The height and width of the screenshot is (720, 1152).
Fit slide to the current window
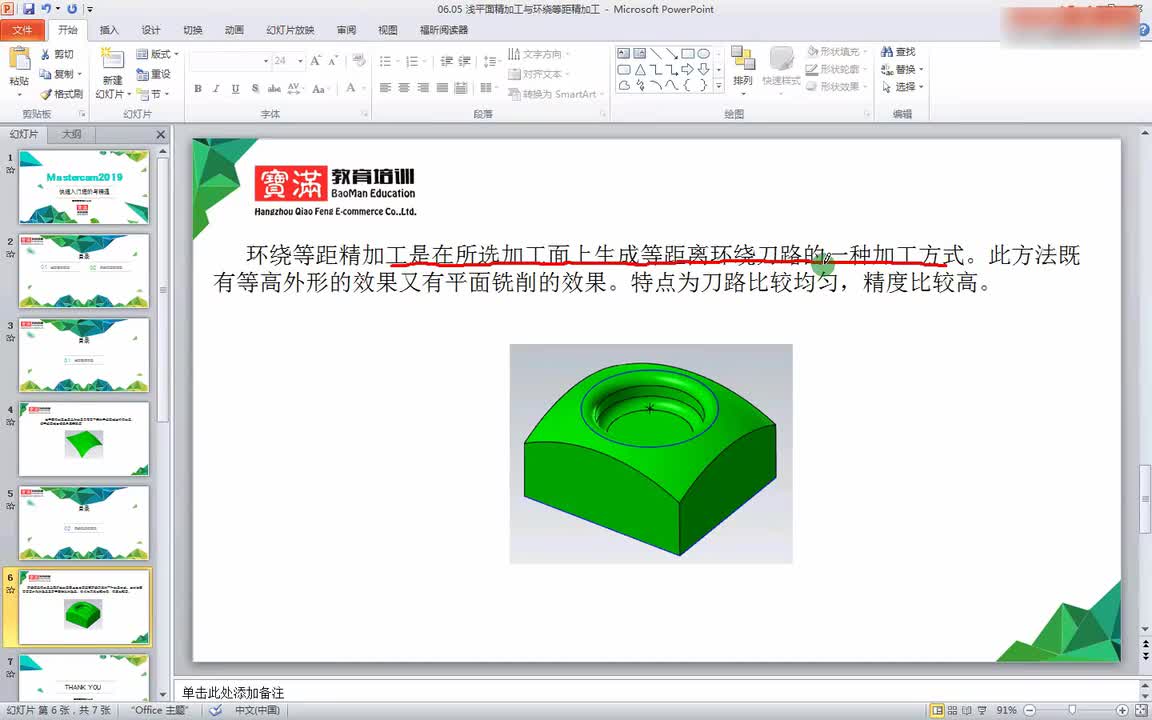(x=1141, y=710)
